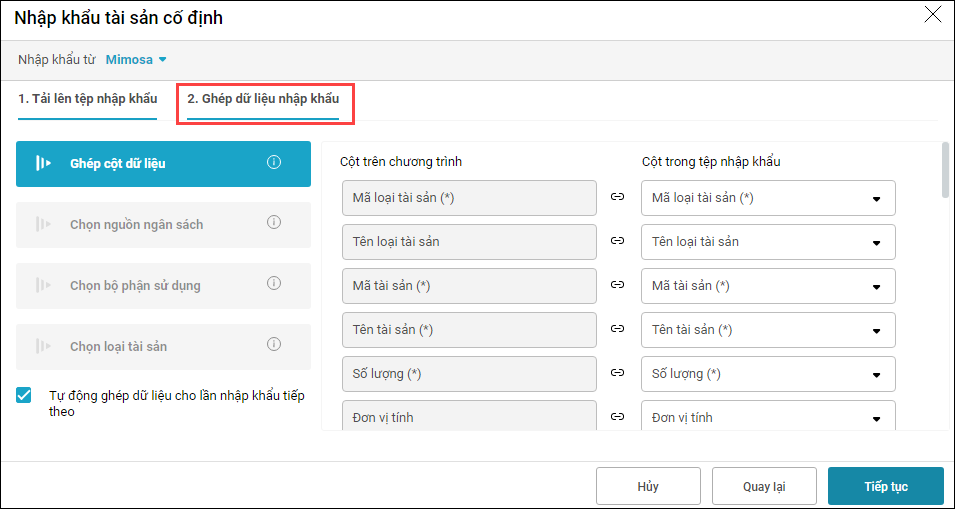Click info icon beside Chọn nguồn ngân sách

click(274, 224)
